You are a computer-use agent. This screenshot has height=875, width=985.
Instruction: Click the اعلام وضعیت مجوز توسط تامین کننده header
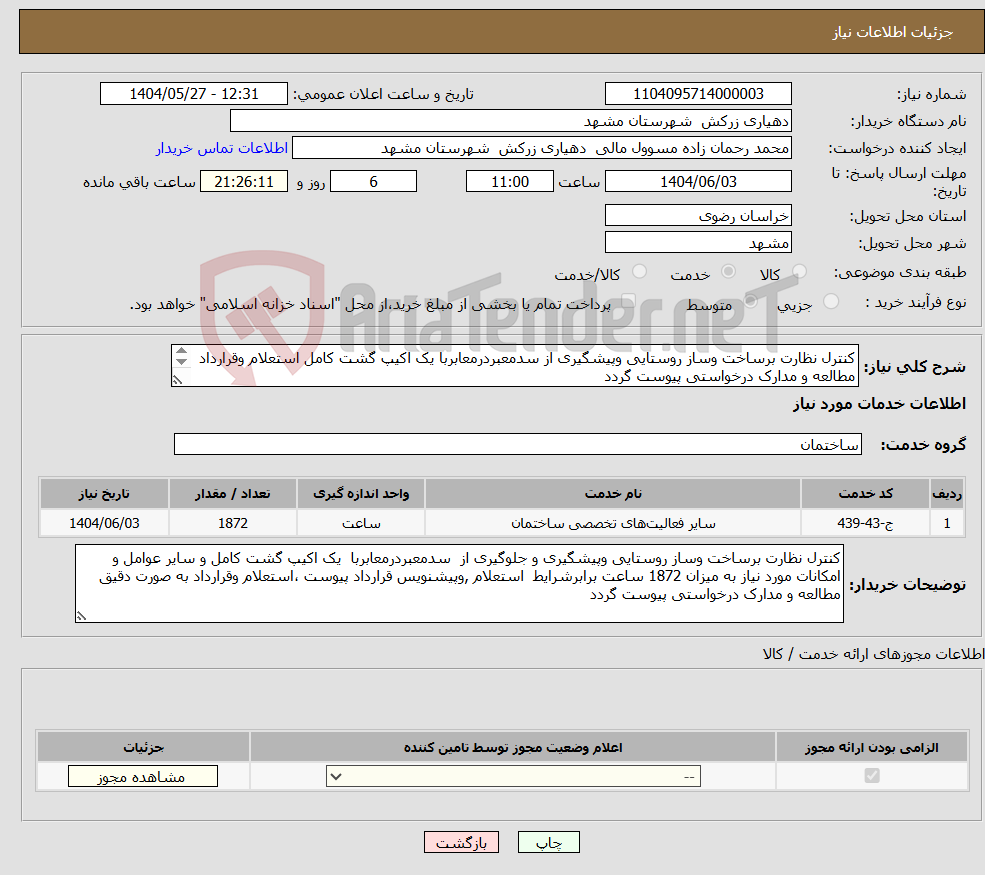tap(513, 747)
